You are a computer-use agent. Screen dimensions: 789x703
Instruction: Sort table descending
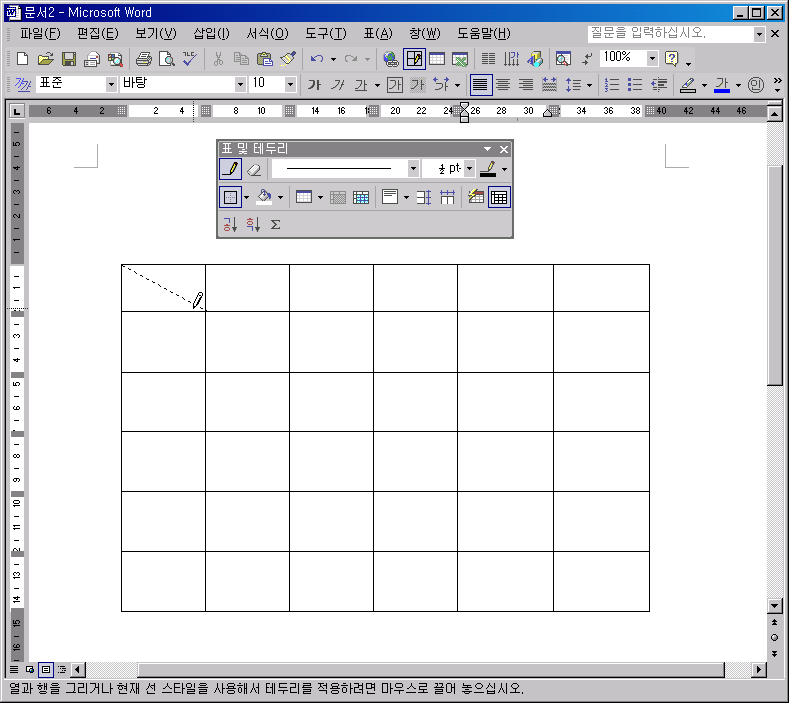coord(253,224)
